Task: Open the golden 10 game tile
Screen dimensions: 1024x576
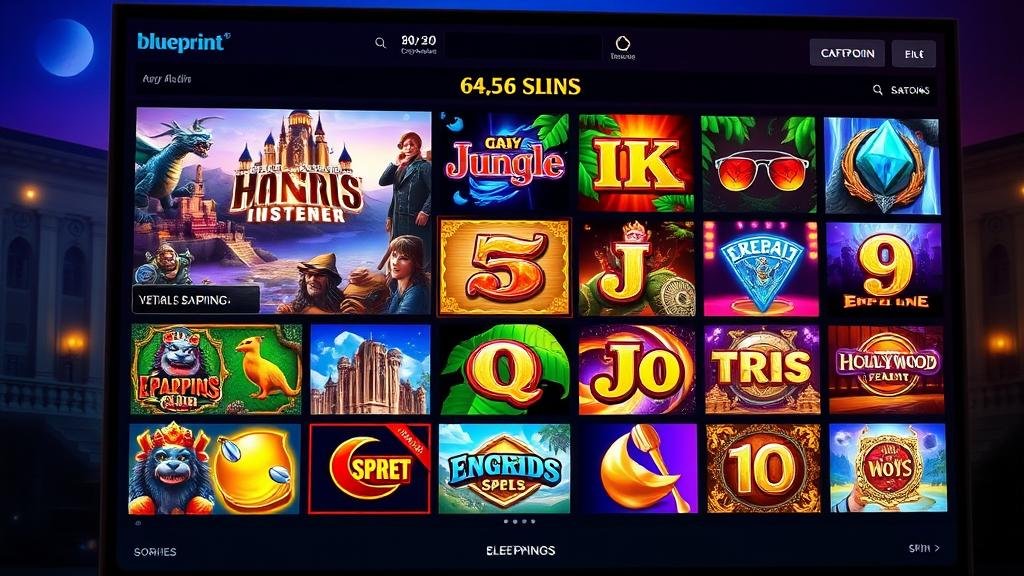Action: click(x=763, y=468)
